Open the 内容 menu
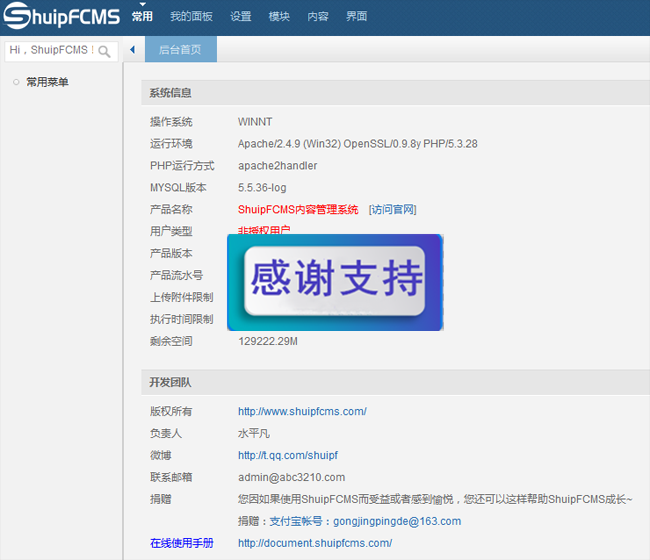Screen dimensions: 650x560 [x=318, y=16]
